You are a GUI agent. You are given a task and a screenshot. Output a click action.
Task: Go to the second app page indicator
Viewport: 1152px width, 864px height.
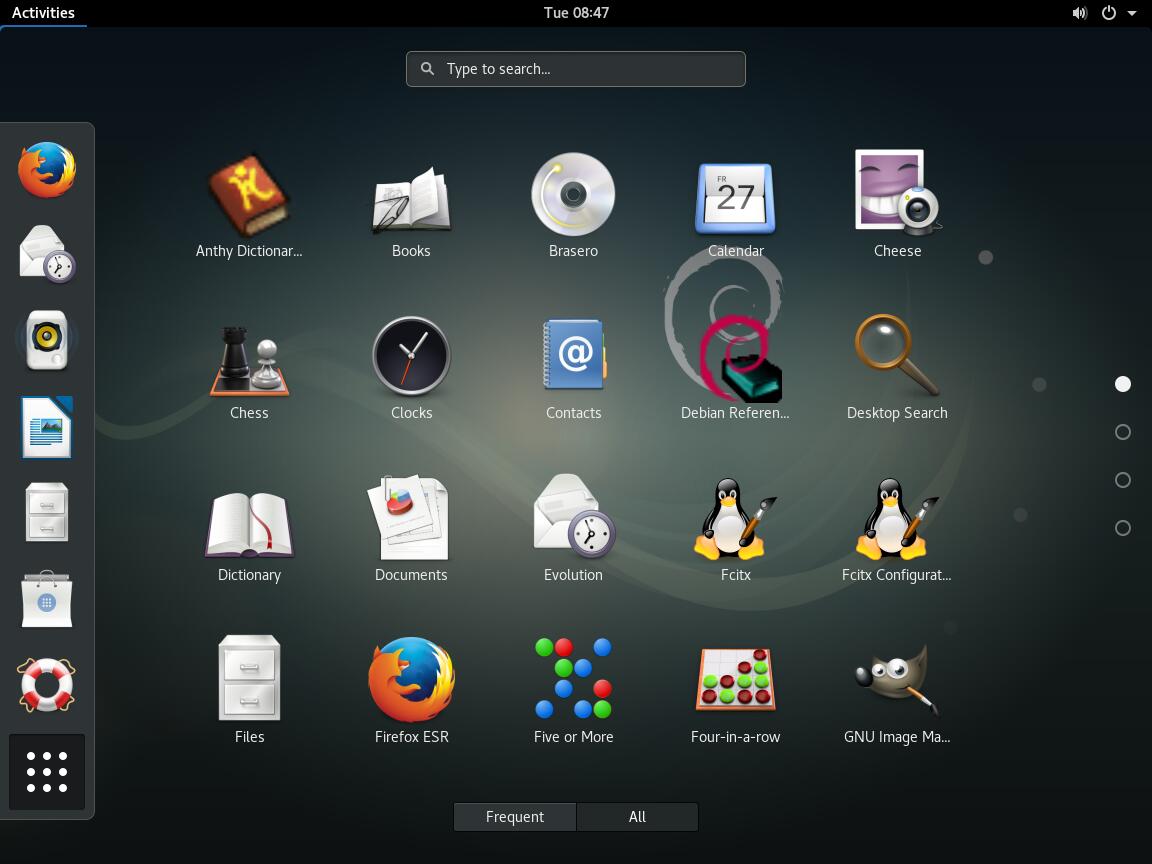pos(1123,432)
